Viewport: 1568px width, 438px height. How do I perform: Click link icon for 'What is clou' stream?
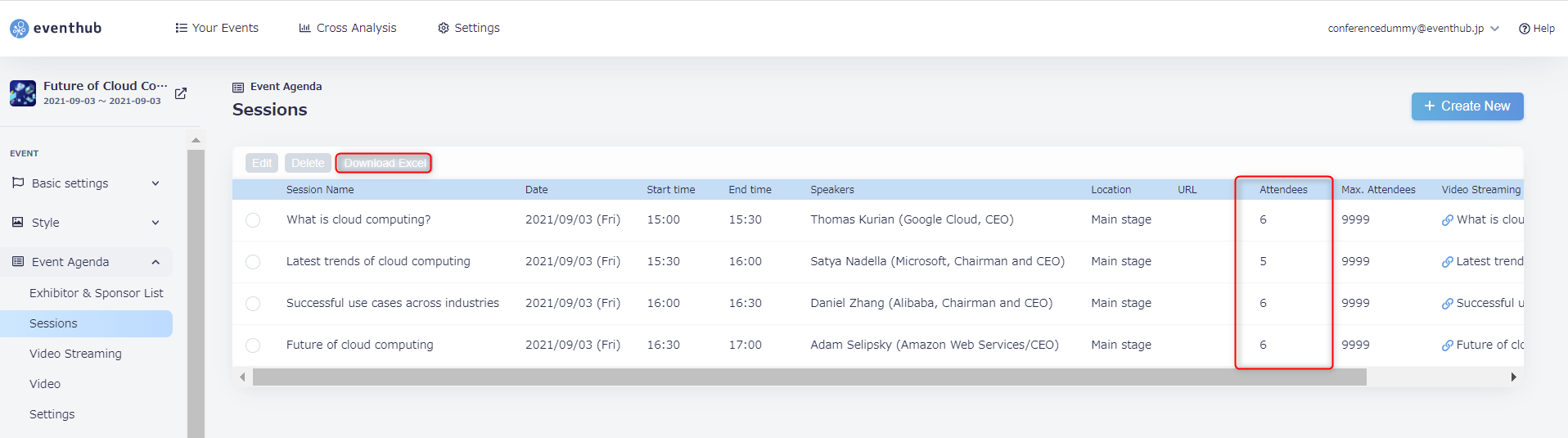click(1448, 220)
